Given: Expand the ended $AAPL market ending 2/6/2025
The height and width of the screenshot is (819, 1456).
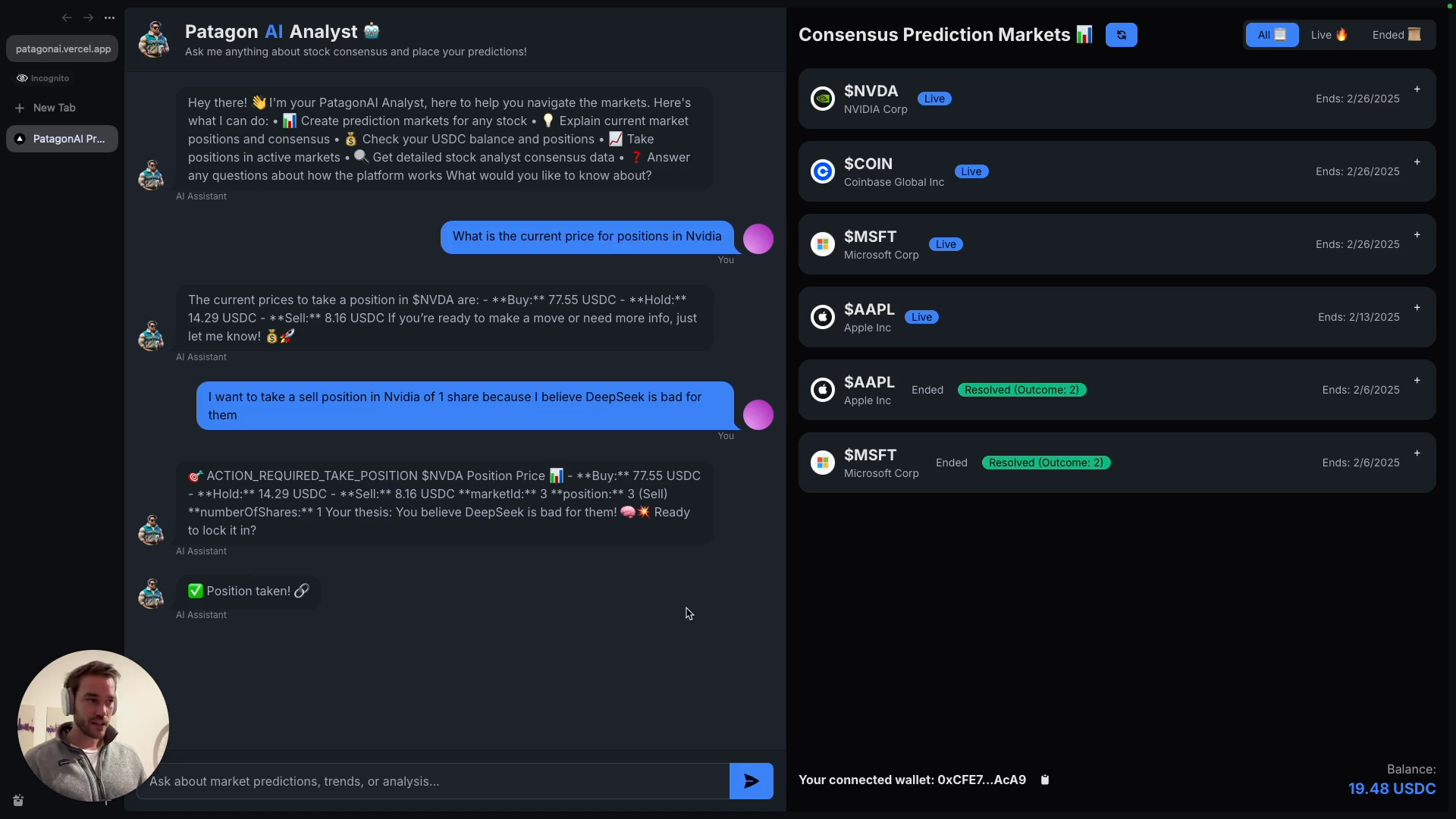Looking at the screenshot, I should coord(1417,381).
